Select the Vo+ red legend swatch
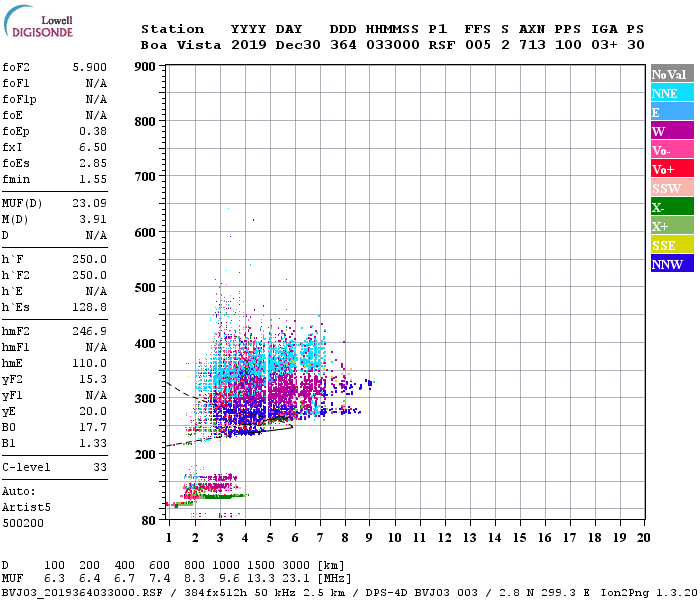 tap(672, 169)
